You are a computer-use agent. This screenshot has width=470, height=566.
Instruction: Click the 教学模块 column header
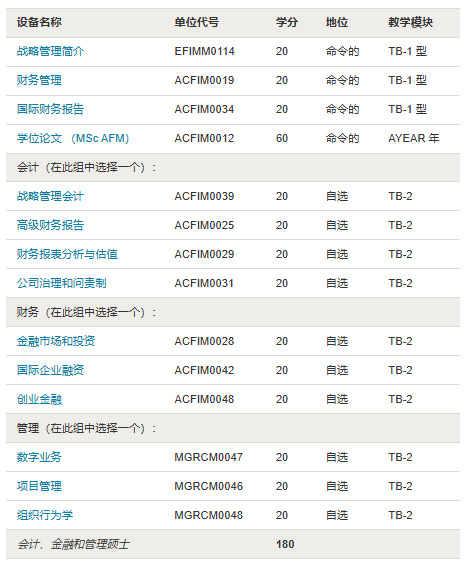[410, 22]
